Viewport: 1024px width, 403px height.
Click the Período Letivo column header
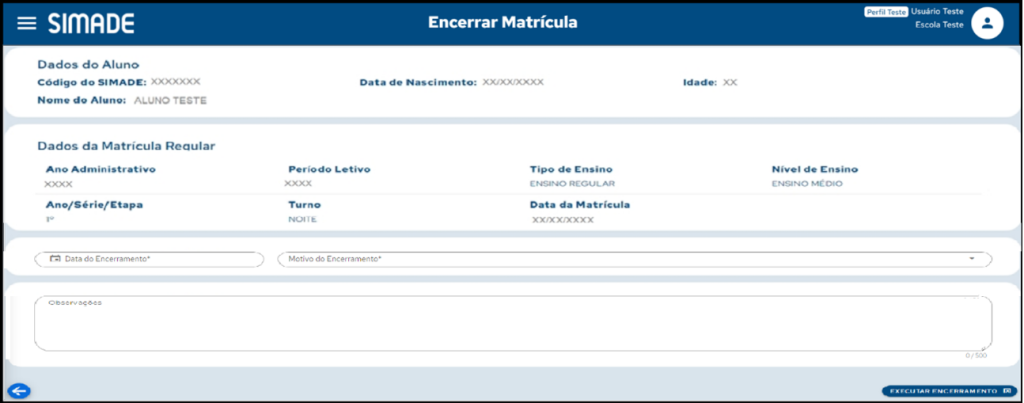click(x=329, y=169)
